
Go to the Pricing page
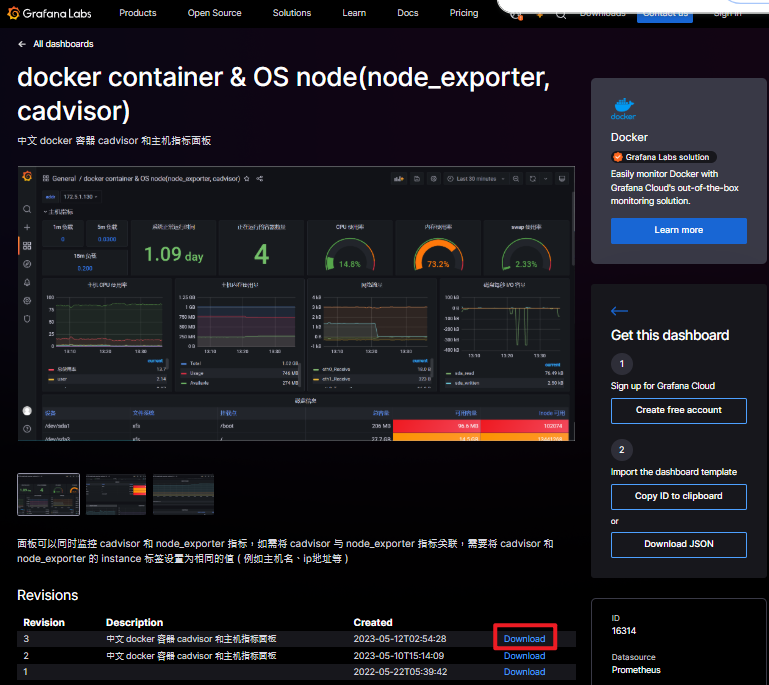(x=463, y=13)
